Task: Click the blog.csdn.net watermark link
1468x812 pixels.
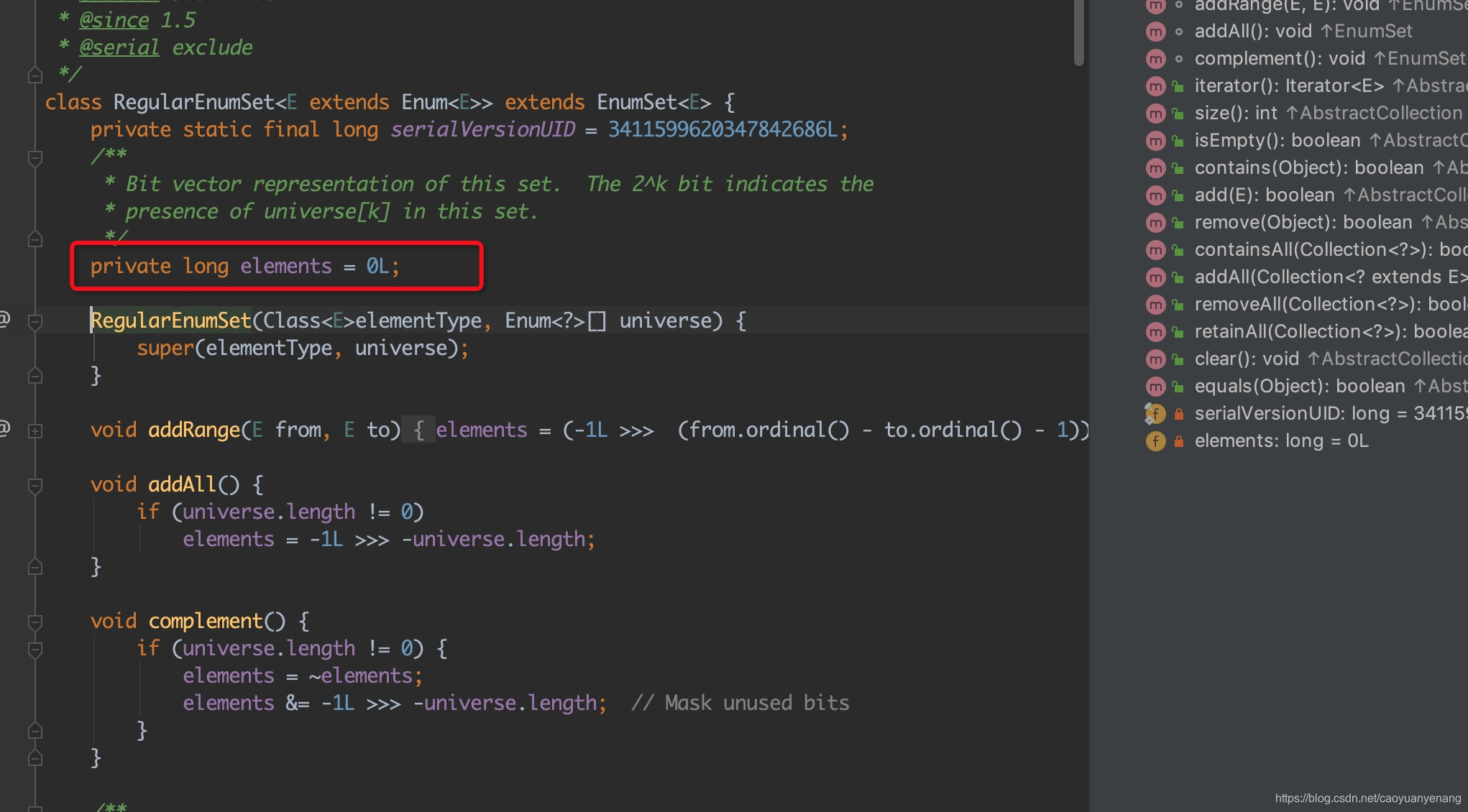Action: tap(1367, 798)
